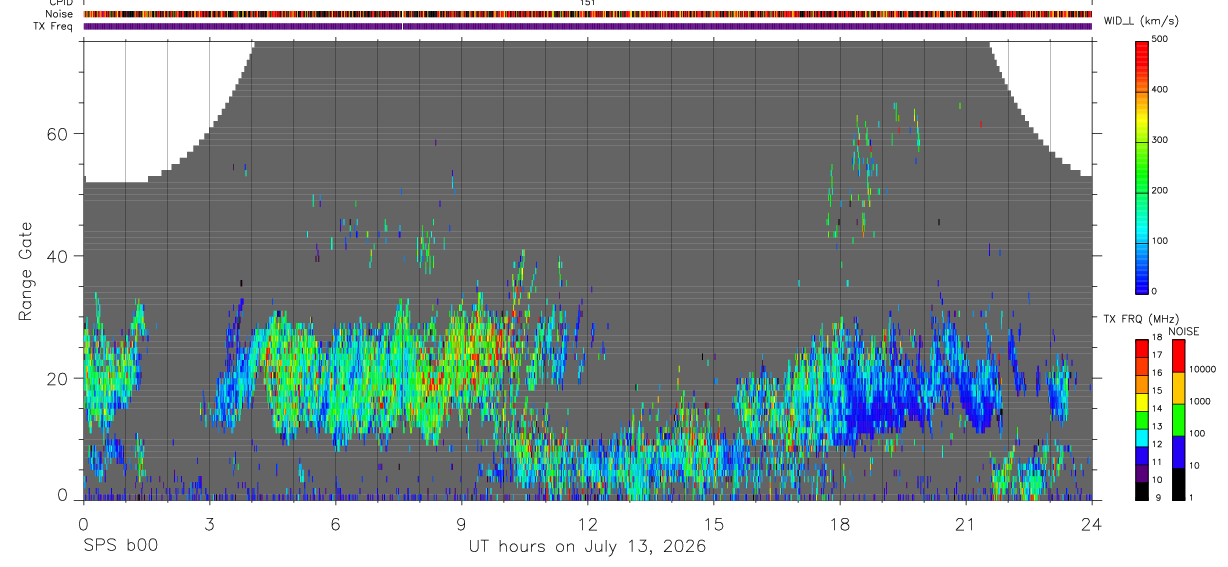Screen dimensions: 1228x567
Task: Click the x-axis tick label 3
Action: click(x=209, y=524)
